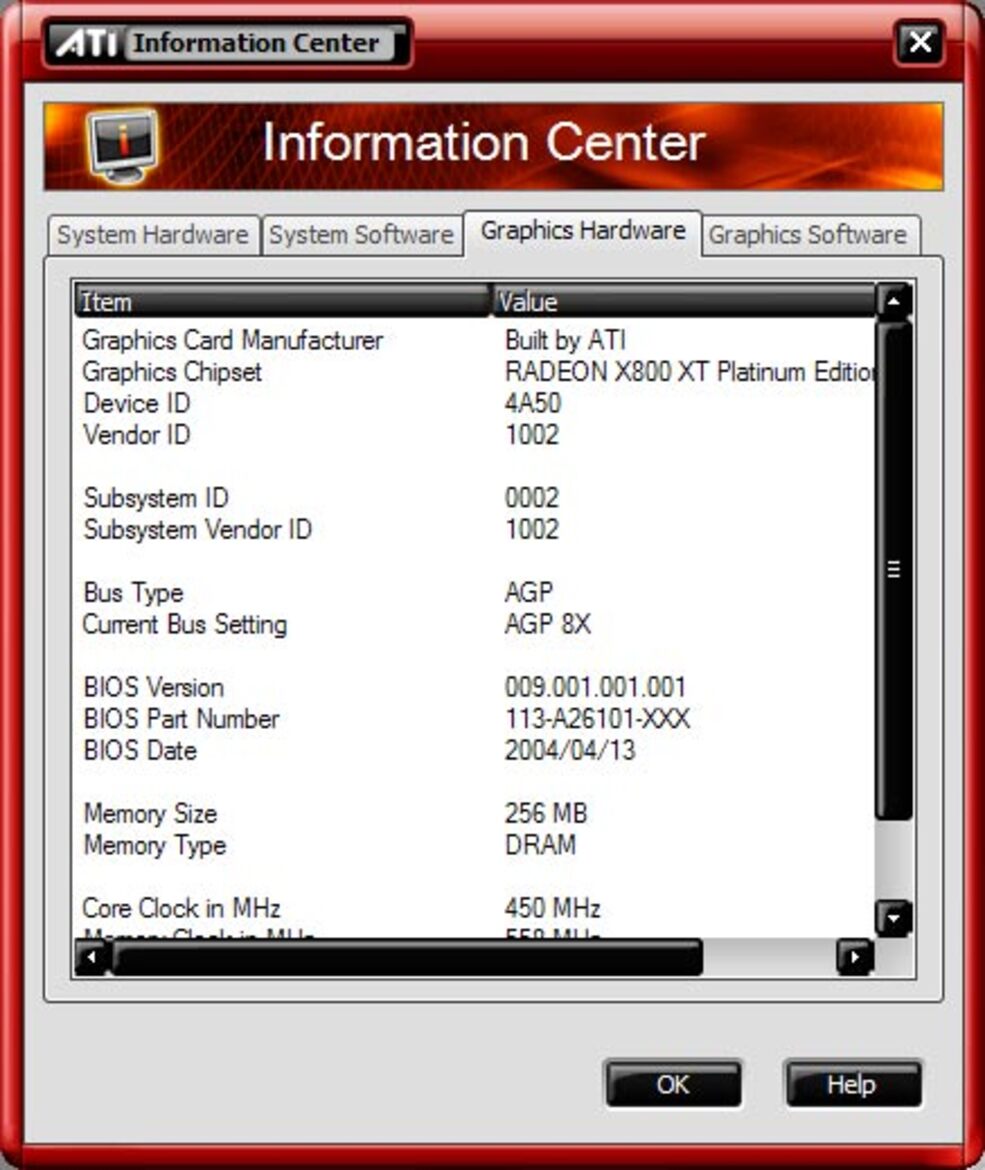Screen dimensions: 985x1170
Task: Click the RADEON X800 XT Platinum Edition value
Action: 690,372
